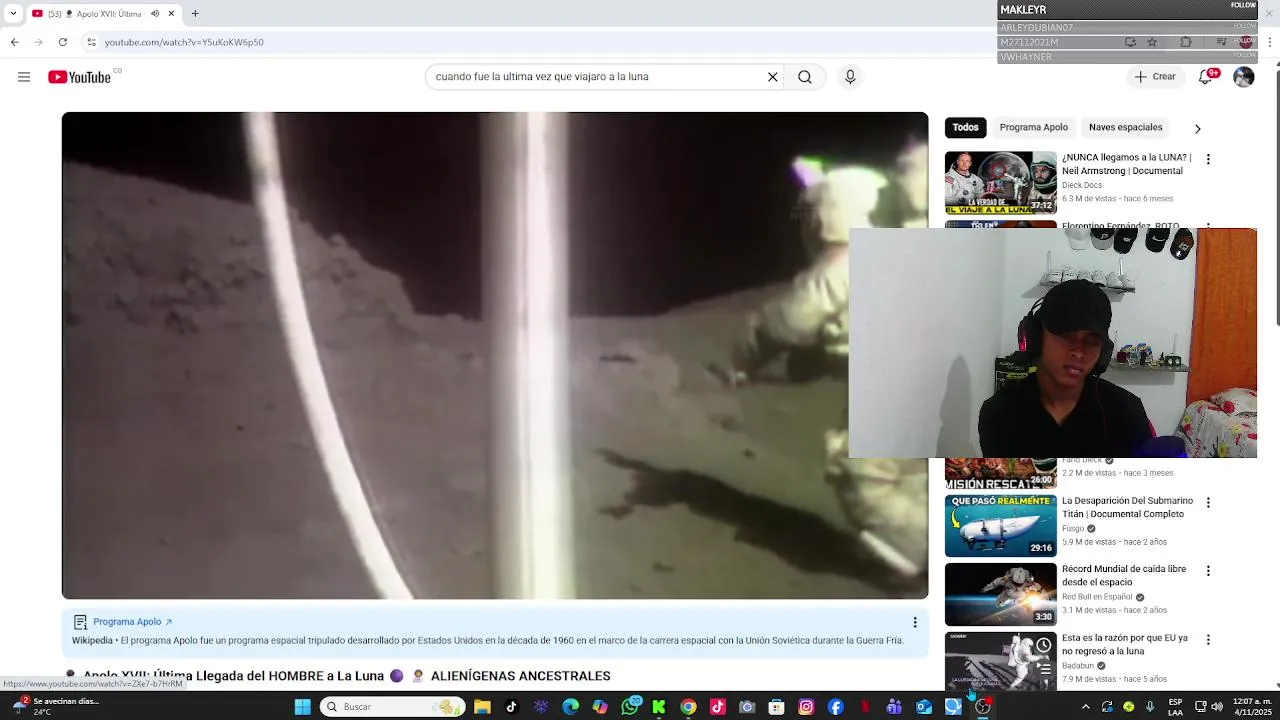Image resolution: width=1280 pixels, height=720 pixels.
Task: Open the Windows Start button
Action: (302, 707)
